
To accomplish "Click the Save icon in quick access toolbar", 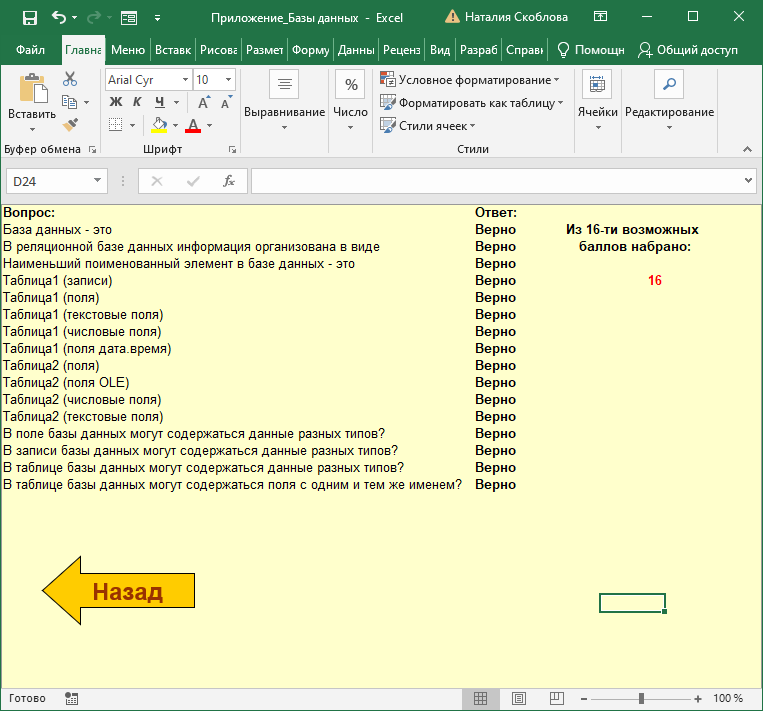I will [x=29, y=18].
